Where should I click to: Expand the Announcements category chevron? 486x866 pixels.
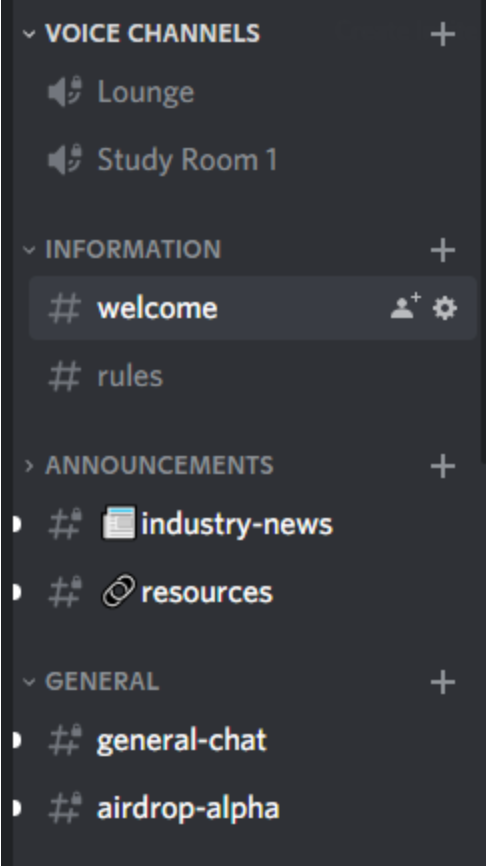pyautogui.click(x=29, y=466)
